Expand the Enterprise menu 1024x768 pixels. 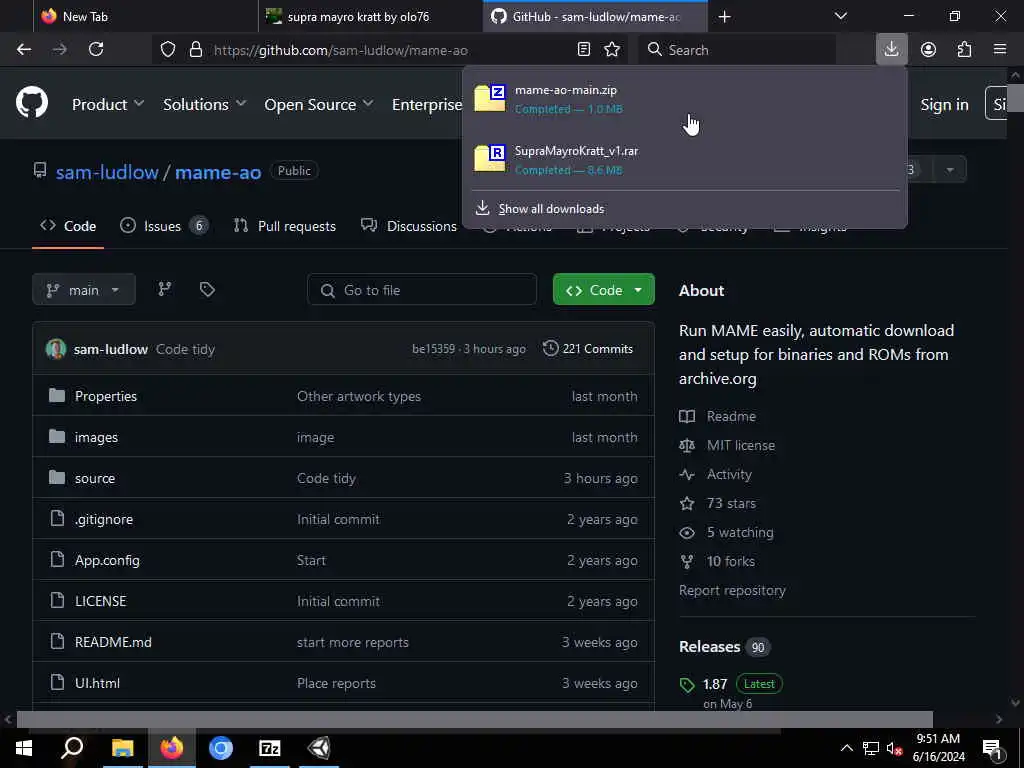(x=426, y=104)
